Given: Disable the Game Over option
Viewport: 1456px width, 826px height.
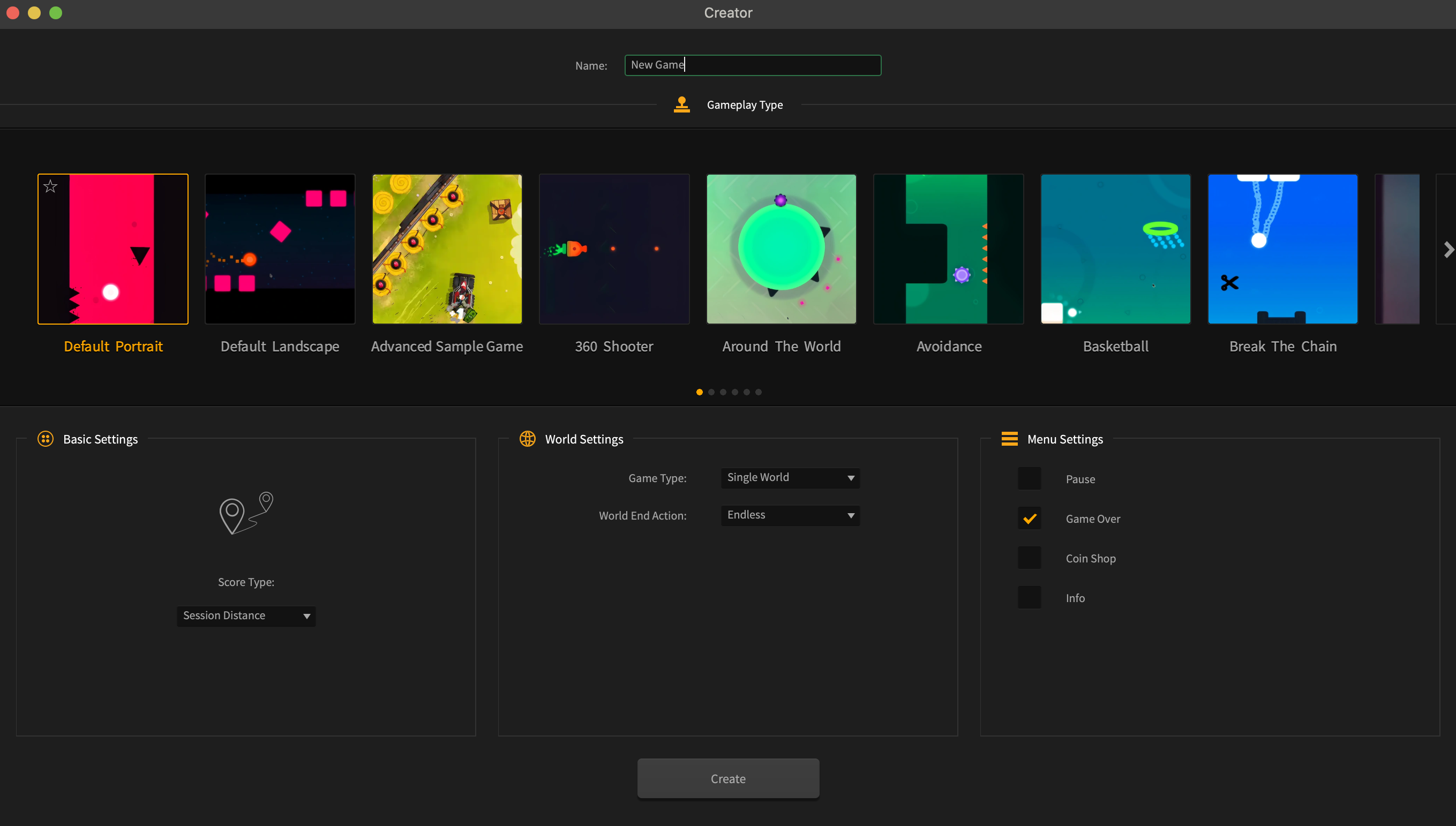Looking at the screenshot, I should coord(1030,518).
